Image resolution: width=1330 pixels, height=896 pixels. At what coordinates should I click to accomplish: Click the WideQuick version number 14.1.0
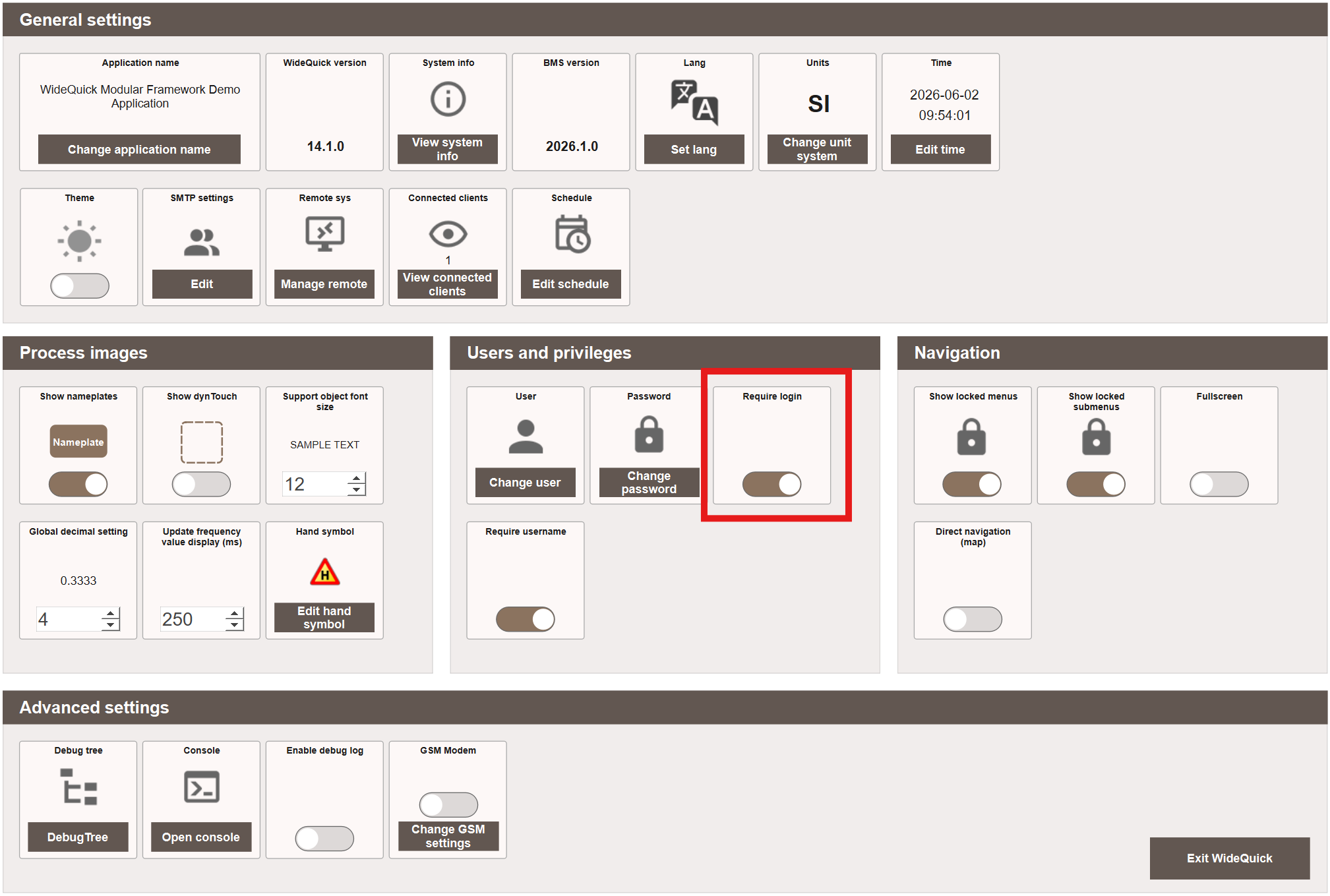click(325, 146)
